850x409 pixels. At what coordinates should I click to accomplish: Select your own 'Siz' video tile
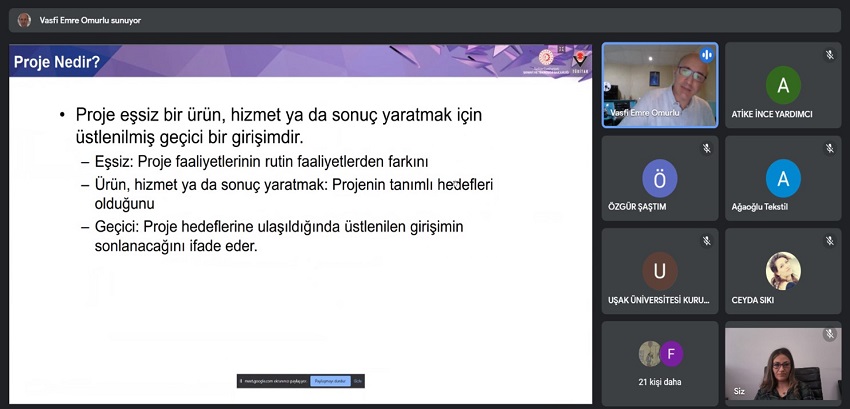[x=783, y=365]
